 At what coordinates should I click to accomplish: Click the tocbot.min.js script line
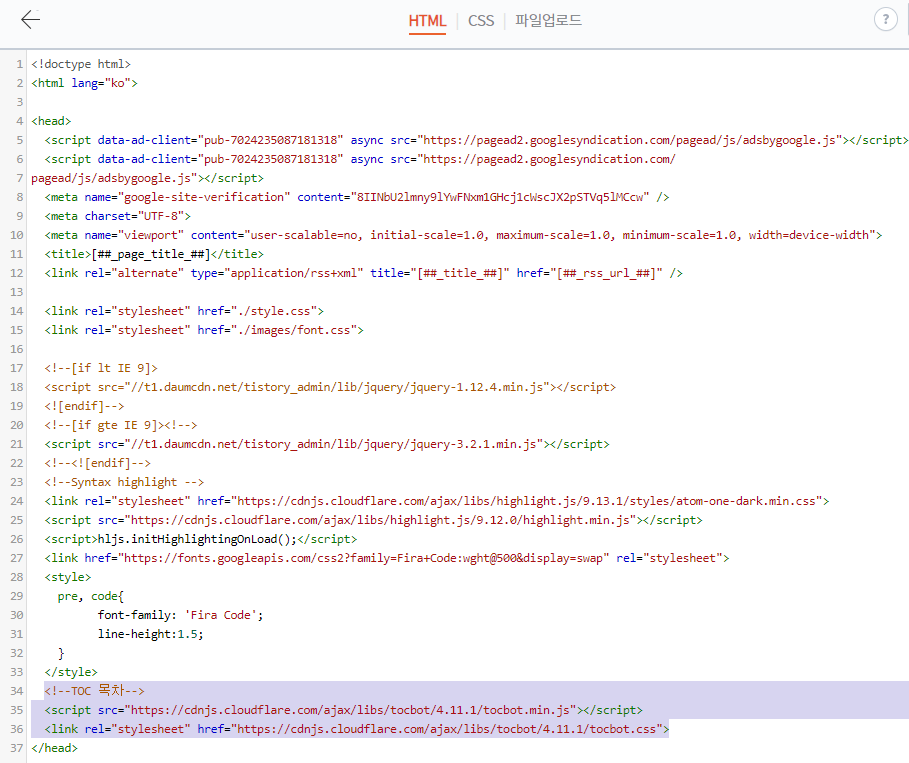click(344, 710)
